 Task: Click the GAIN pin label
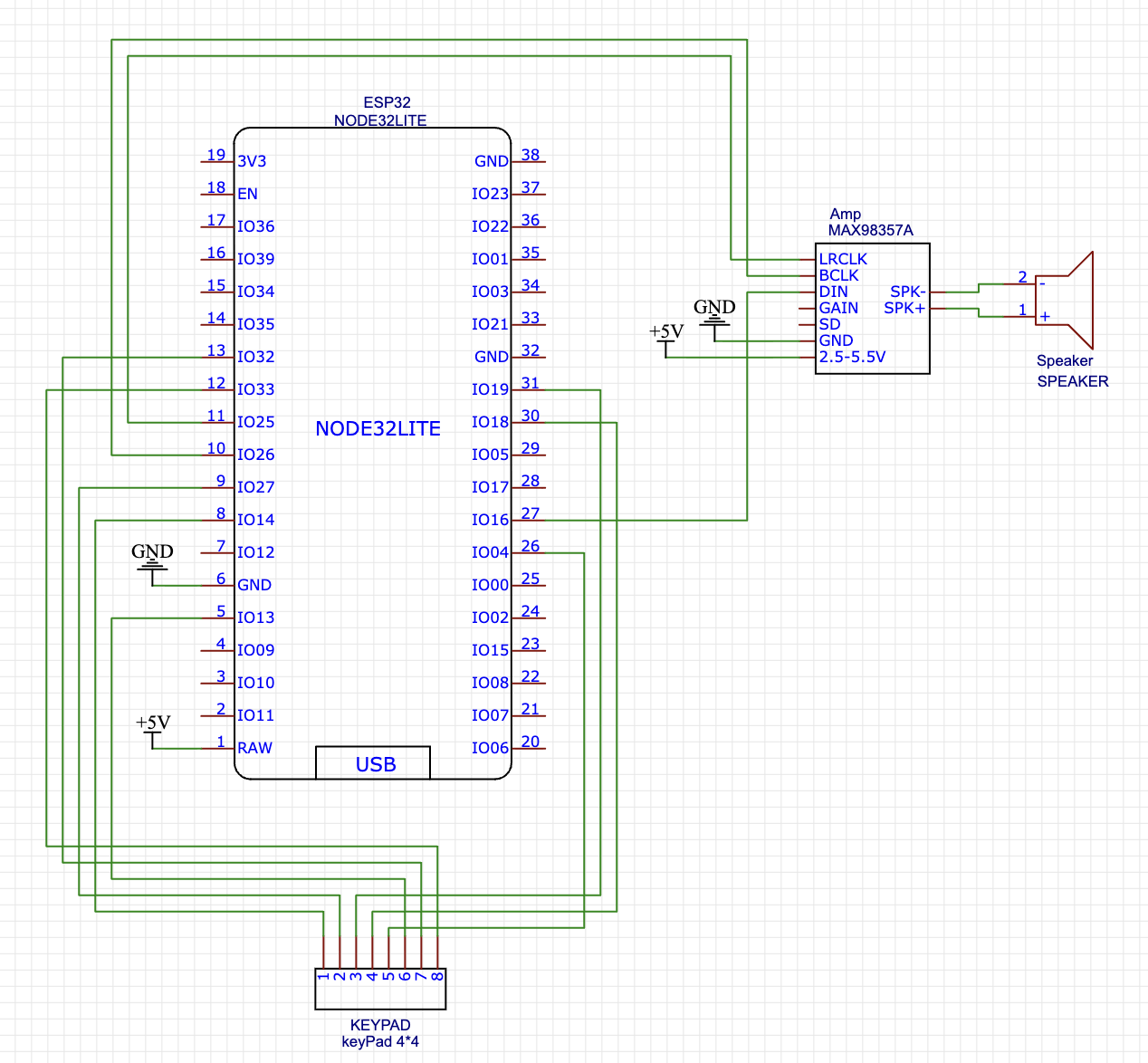[837, 308]
